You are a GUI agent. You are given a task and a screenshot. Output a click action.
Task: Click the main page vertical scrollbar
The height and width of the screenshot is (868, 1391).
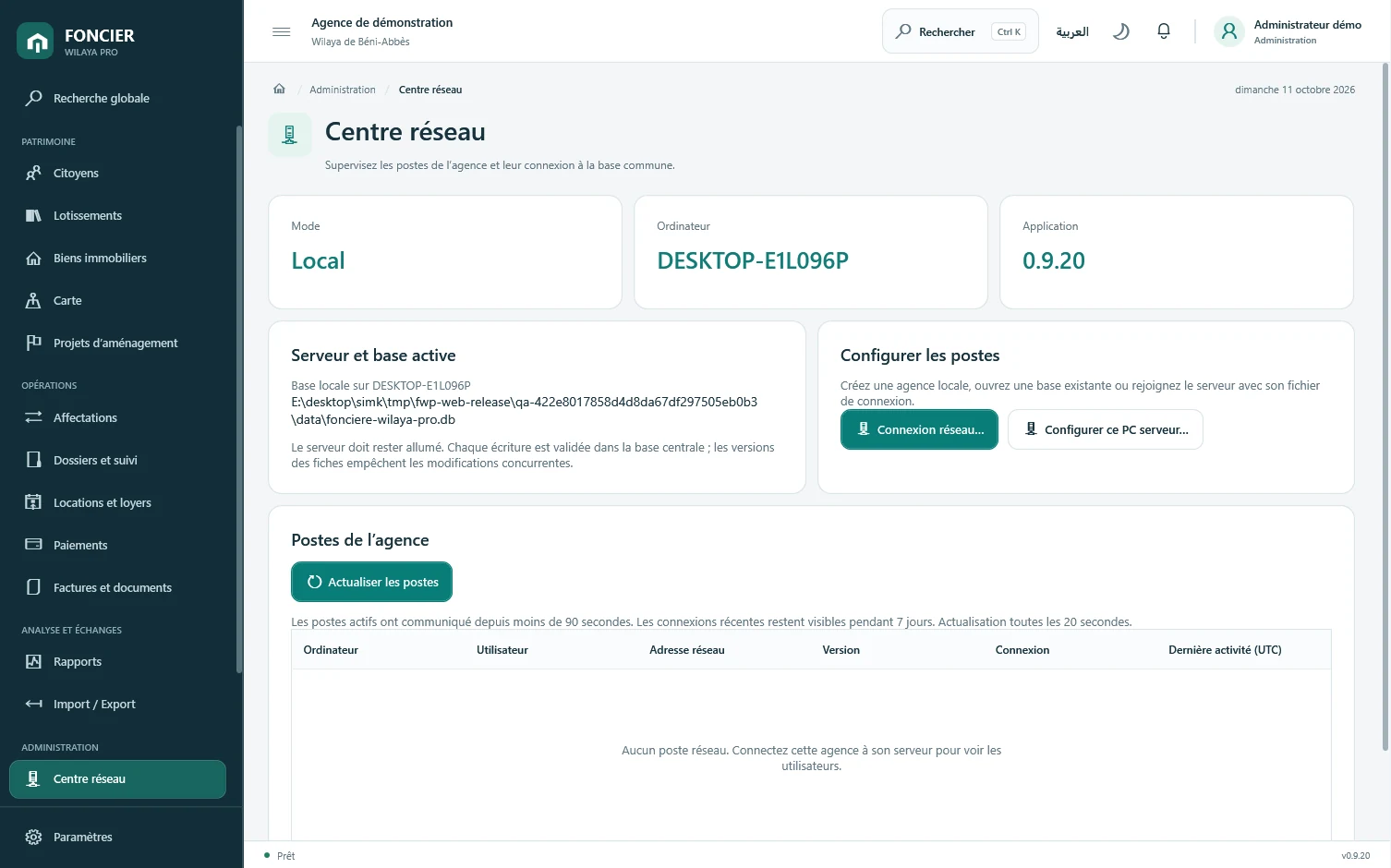click(1385, 406)
